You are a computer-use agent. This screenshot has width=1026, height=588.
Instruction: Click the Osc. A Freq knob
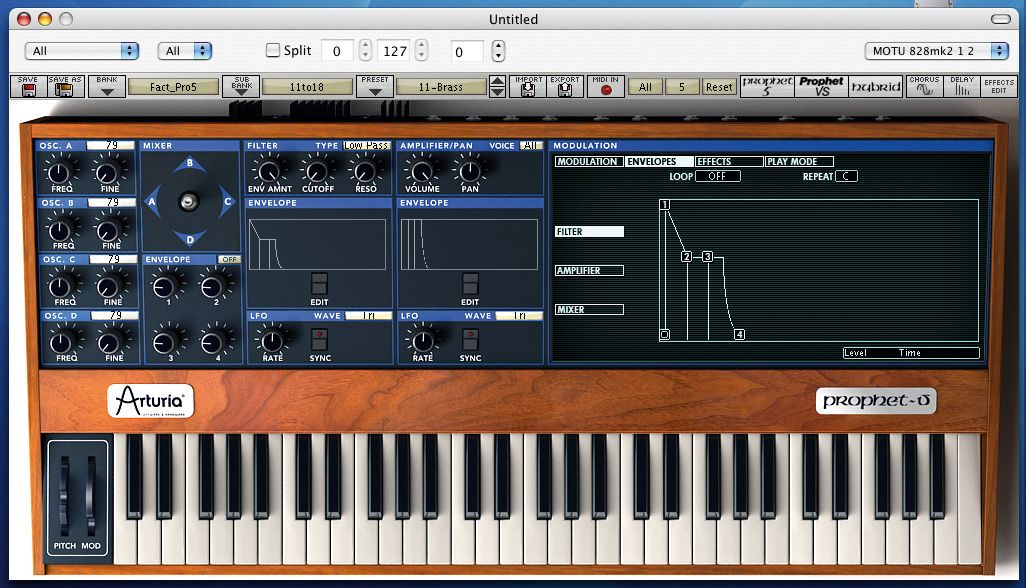click(60, 173)
